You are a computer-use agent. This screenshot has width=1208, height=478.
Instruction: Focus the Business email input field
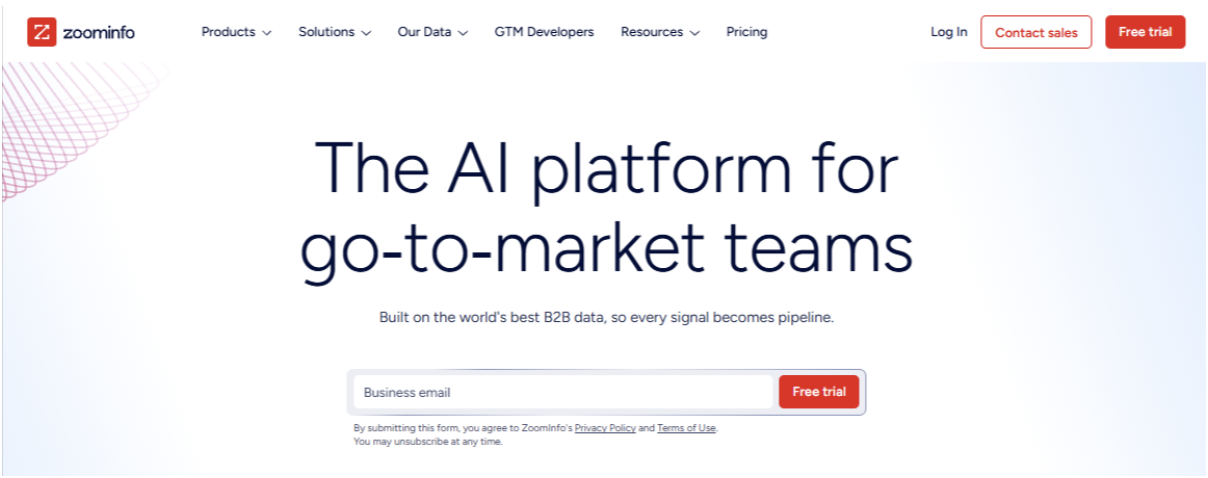pos(564,392)
